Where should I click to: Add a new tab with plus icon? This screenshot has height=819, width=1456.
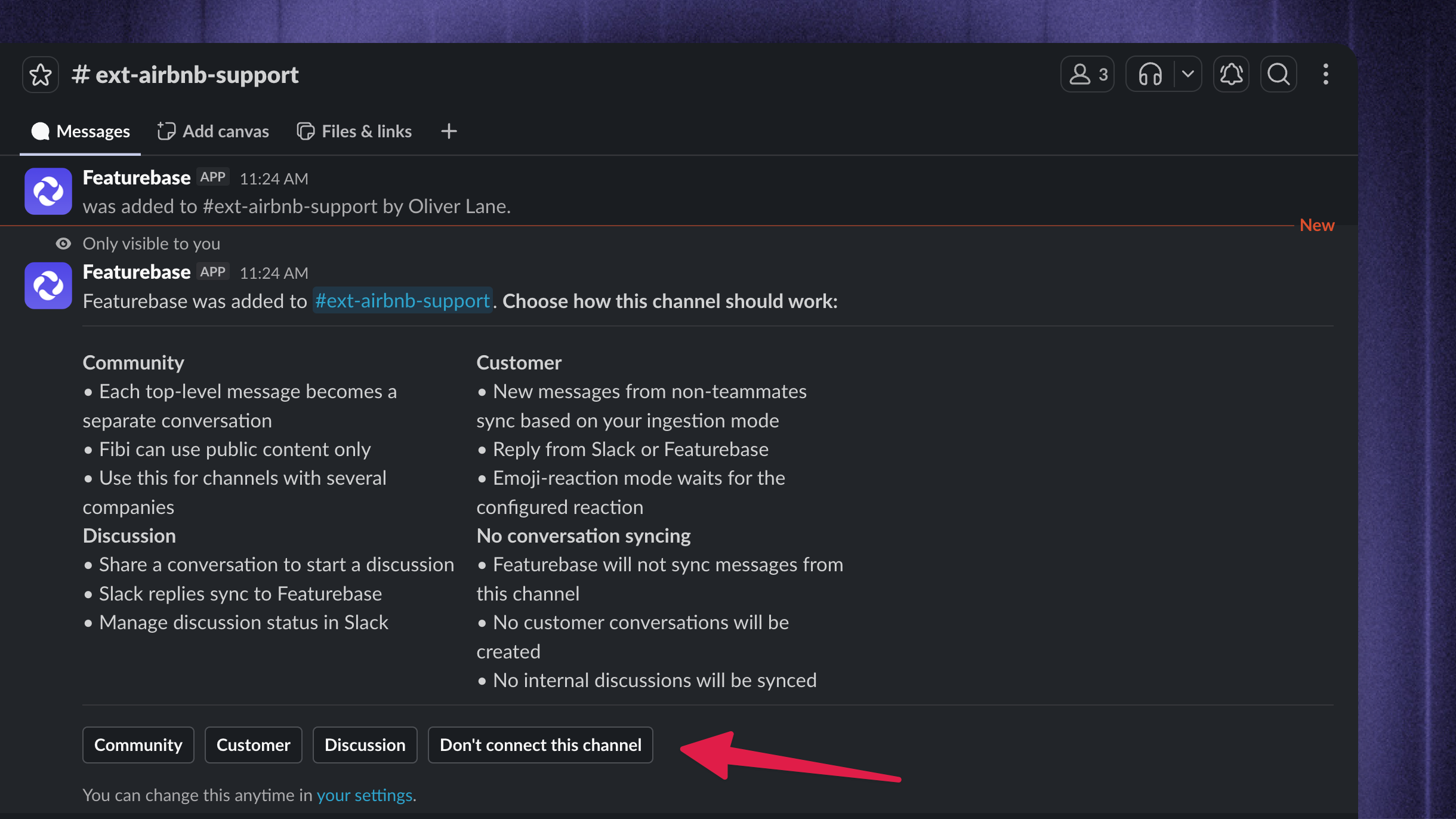[449, 131]
